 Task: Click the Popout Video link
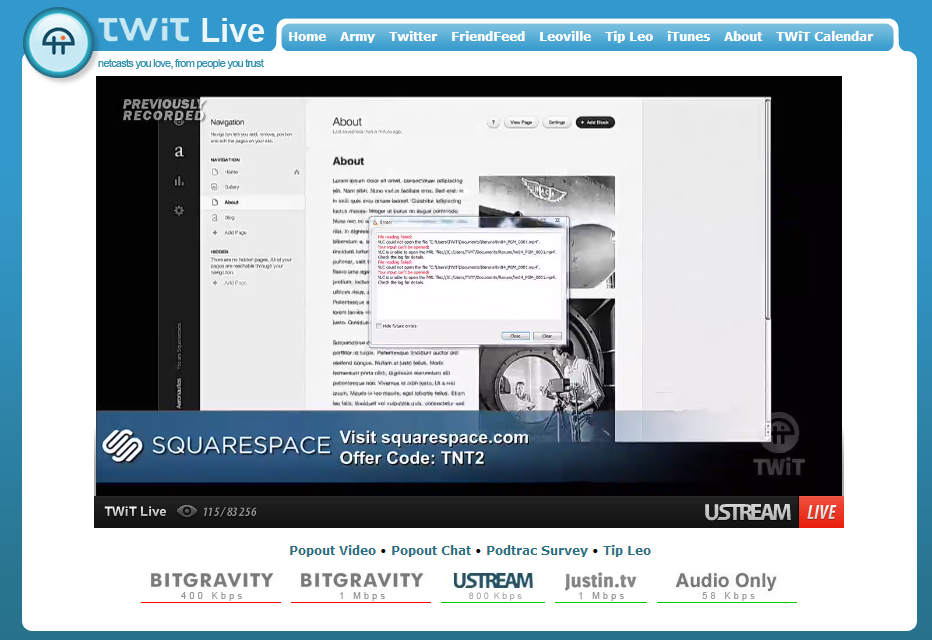coord(332,551)
